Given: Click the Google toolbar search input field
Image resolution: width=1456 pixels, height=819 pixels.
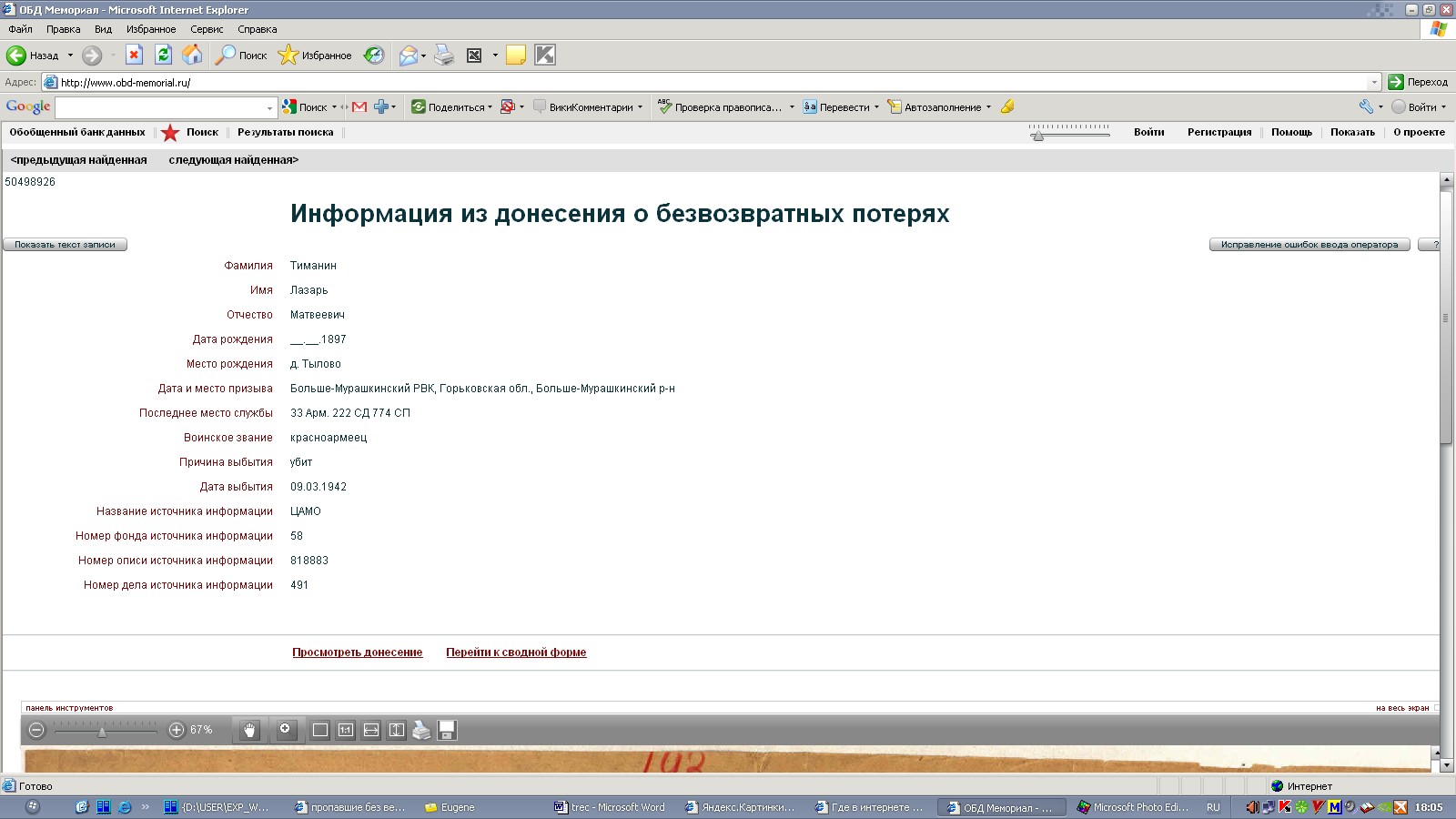Looking at the screenshot, I should pos(166,107).
